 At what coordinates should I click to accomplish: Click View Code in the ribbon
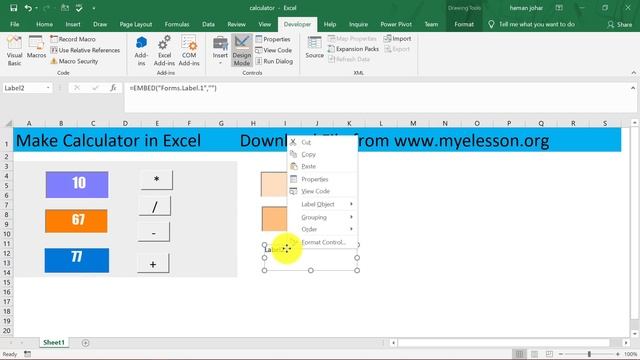pyautogui.click(x=273, y=50)
